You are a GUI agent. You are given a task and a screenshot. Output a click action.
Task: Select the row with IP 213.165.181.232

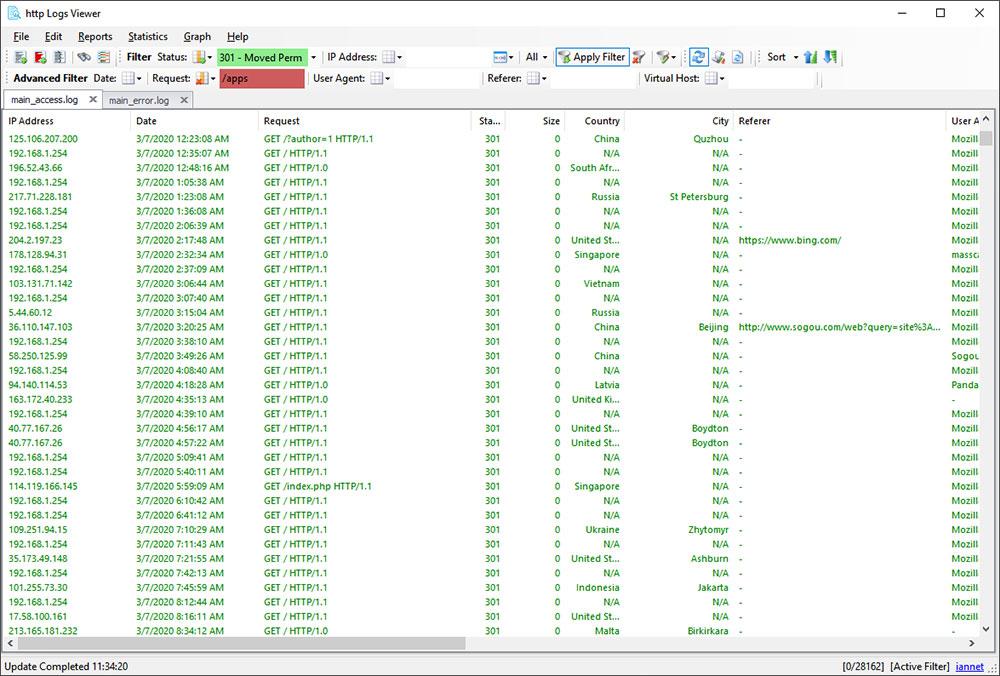click(491, 631)
